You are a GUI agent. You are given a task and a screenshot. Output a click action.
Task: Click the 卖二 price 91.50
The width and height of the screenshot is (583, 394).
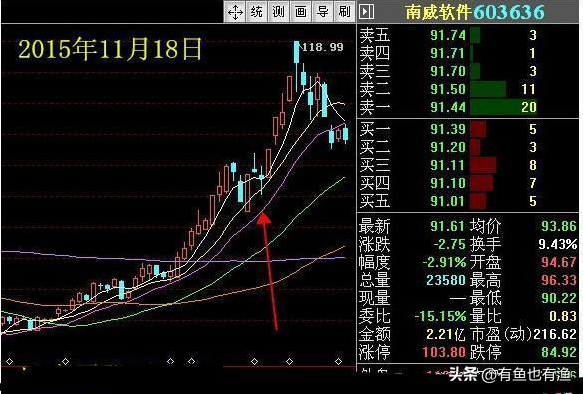(x=448, y=89)
